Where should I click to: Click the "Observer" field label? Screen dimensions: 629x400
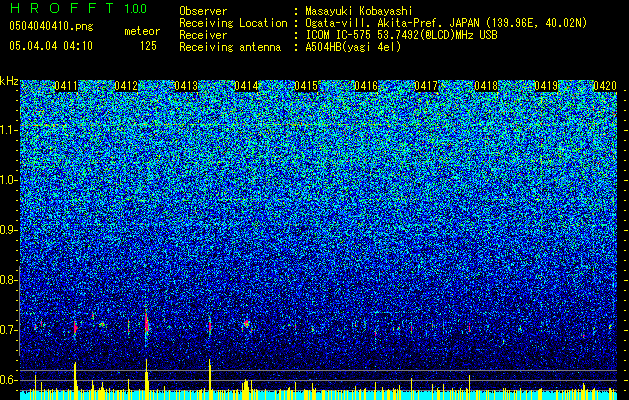click(x=203, y=11)
